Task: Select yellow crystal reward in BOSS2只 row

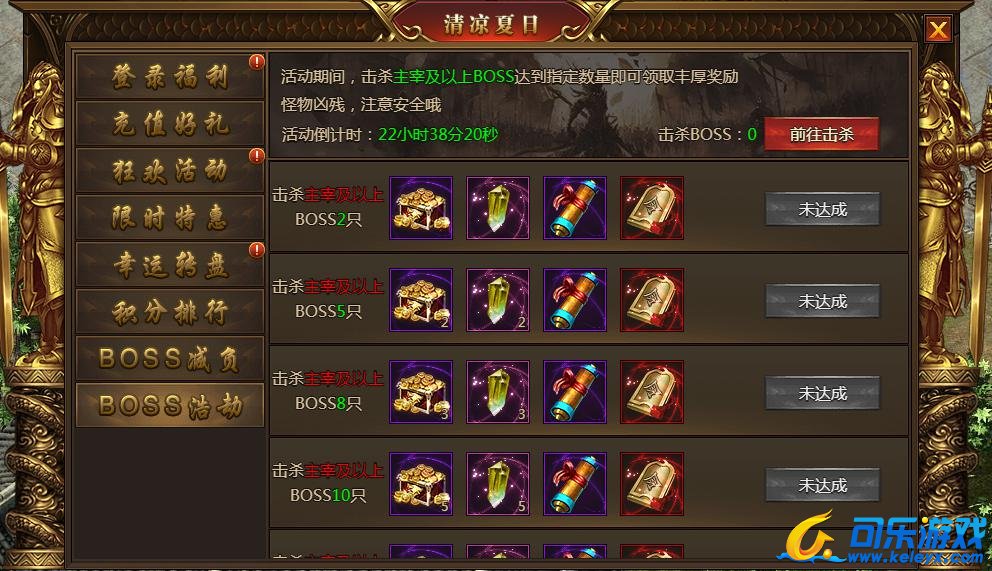Action: click(498, 208)
